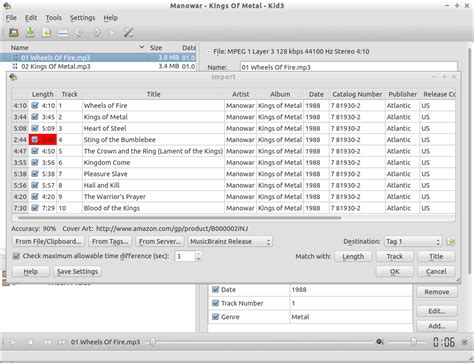Image resolution: width=474 pixels, height=363 pixels.
Task: Go to next file with toolbar arrow
Action: point(97,33)
